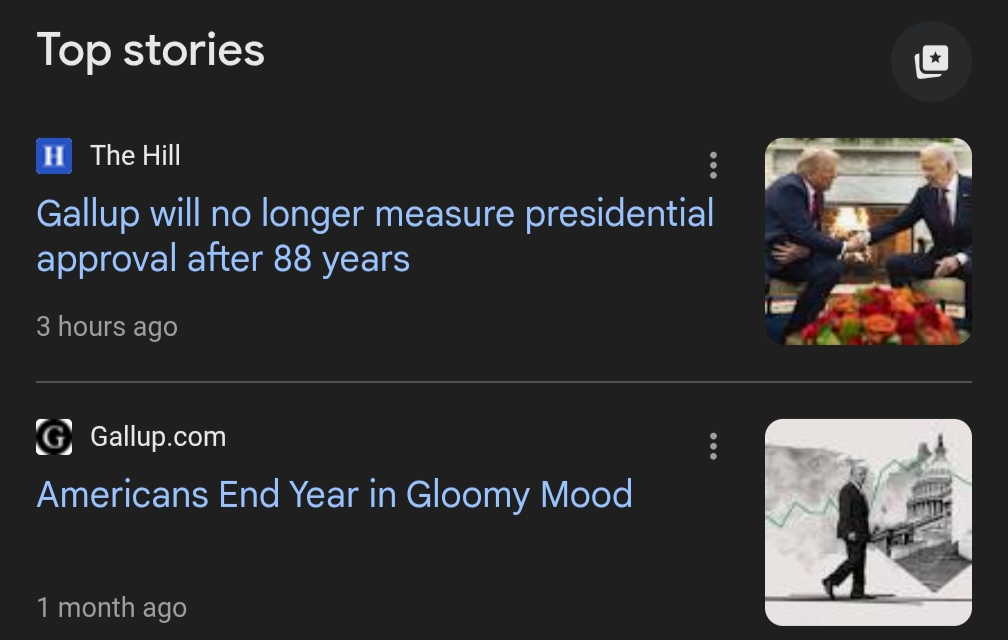
Task: Click the '1 month ago' timestamp
Action: [x=112, y=608]
